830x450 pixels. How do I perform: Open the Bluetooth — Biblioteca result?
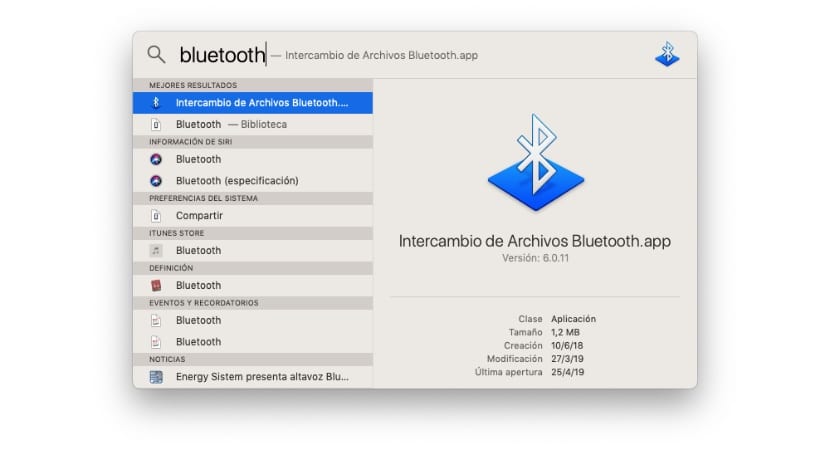(x=231, y=124)
